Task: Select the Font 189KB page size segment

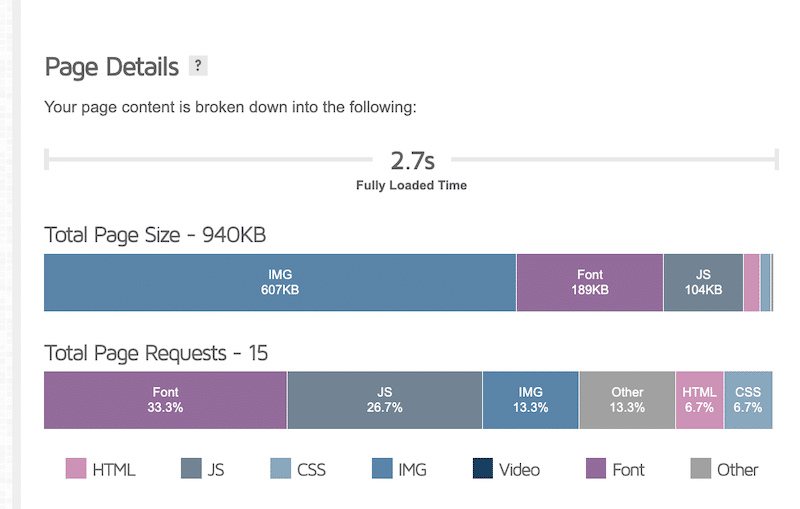Action: [x=590, y=282]
